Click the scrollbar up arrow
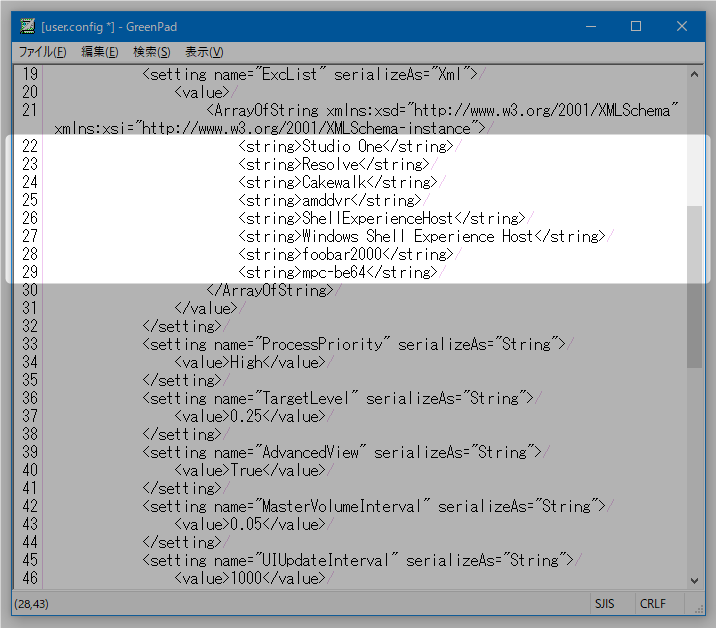 pyautogui.click(x=694, y=74)
